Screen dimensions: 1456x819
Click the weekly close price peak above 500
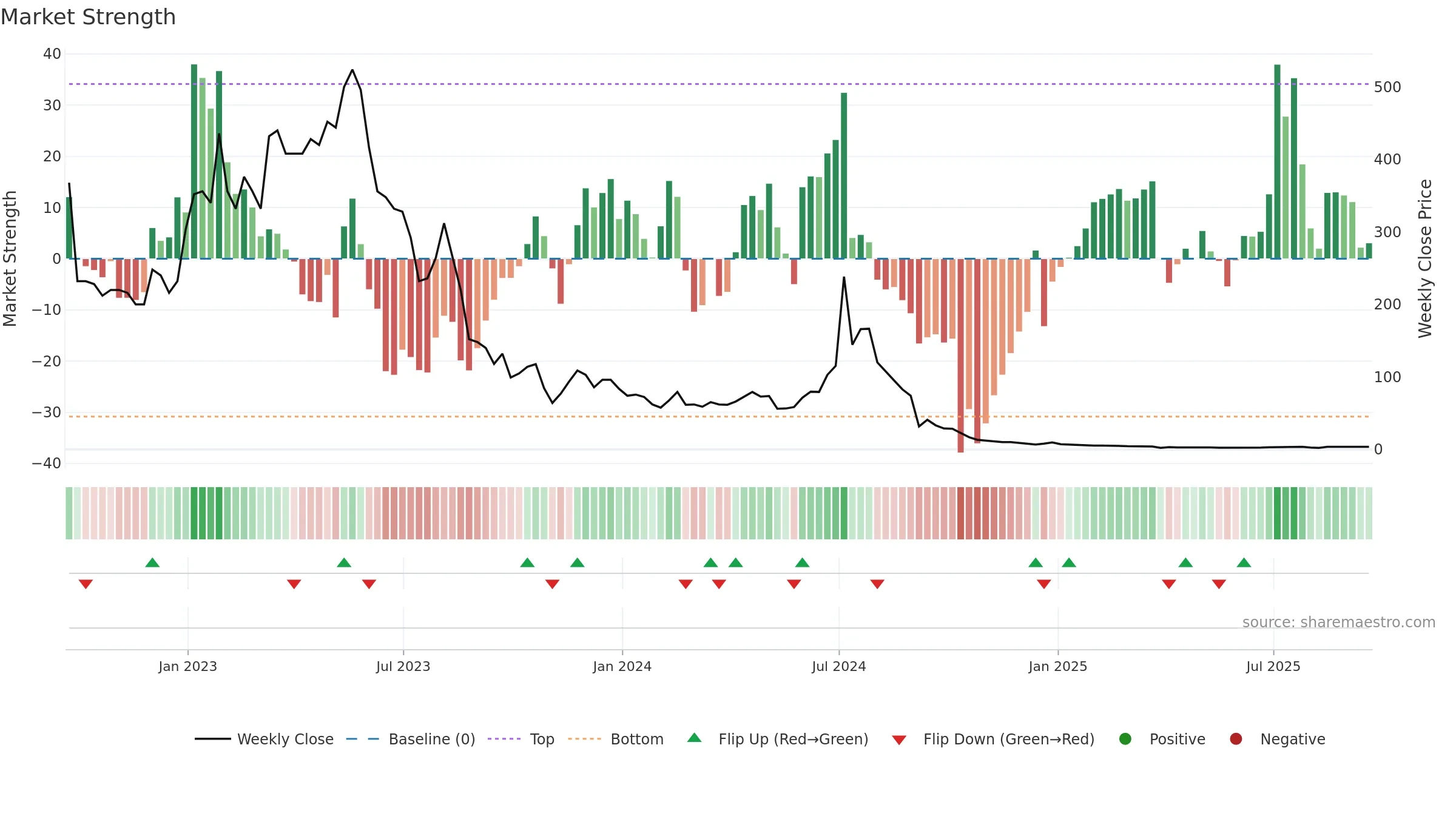coord(352,70)
